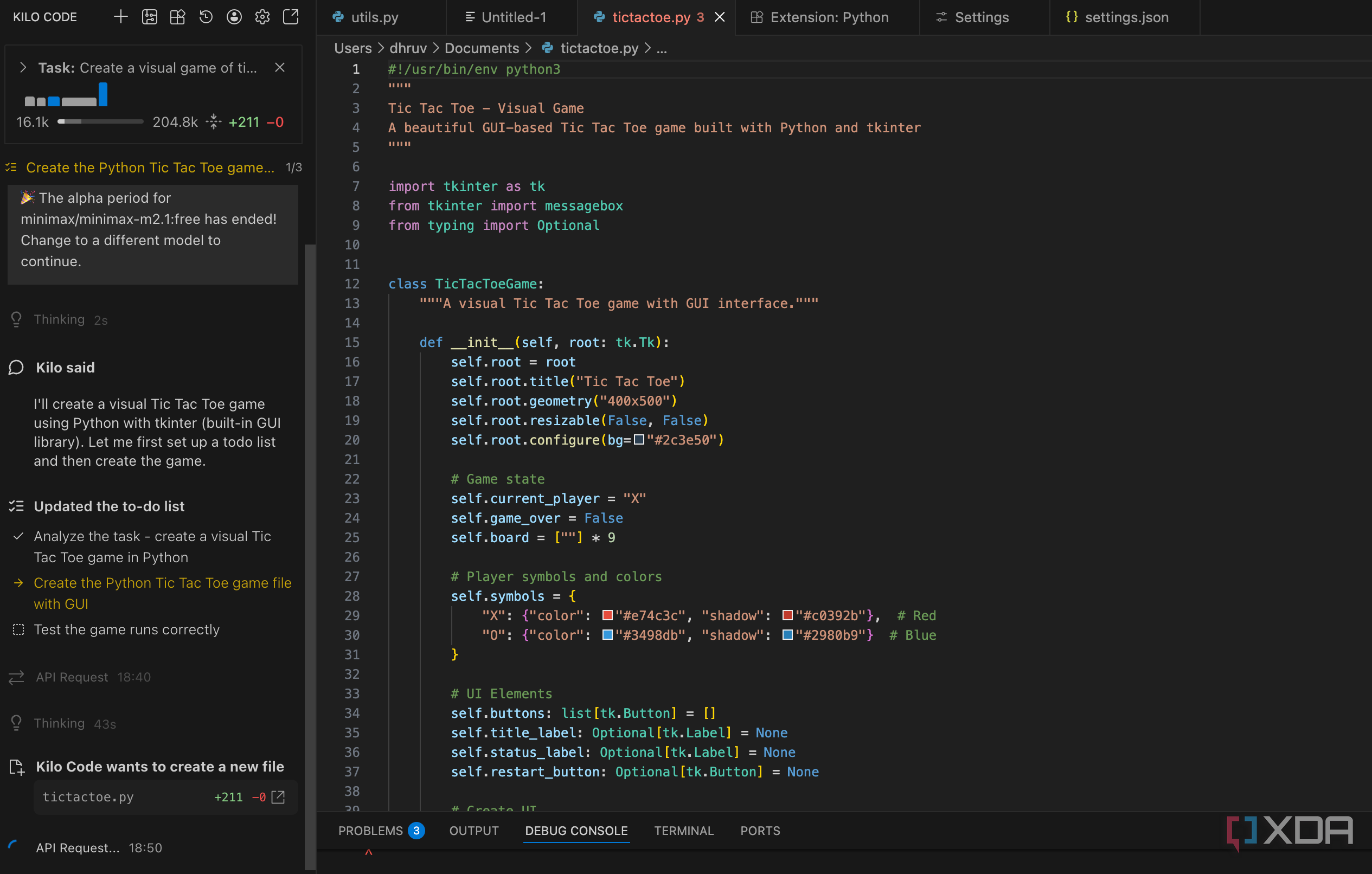
Task: Open color picker for #2c3e50 swatch
Action: tap(639, 440)
